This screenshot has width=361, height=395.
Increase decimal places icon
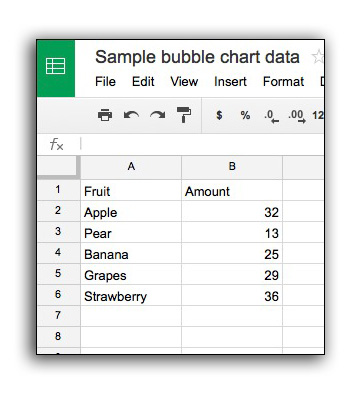(x=297, y=116)
